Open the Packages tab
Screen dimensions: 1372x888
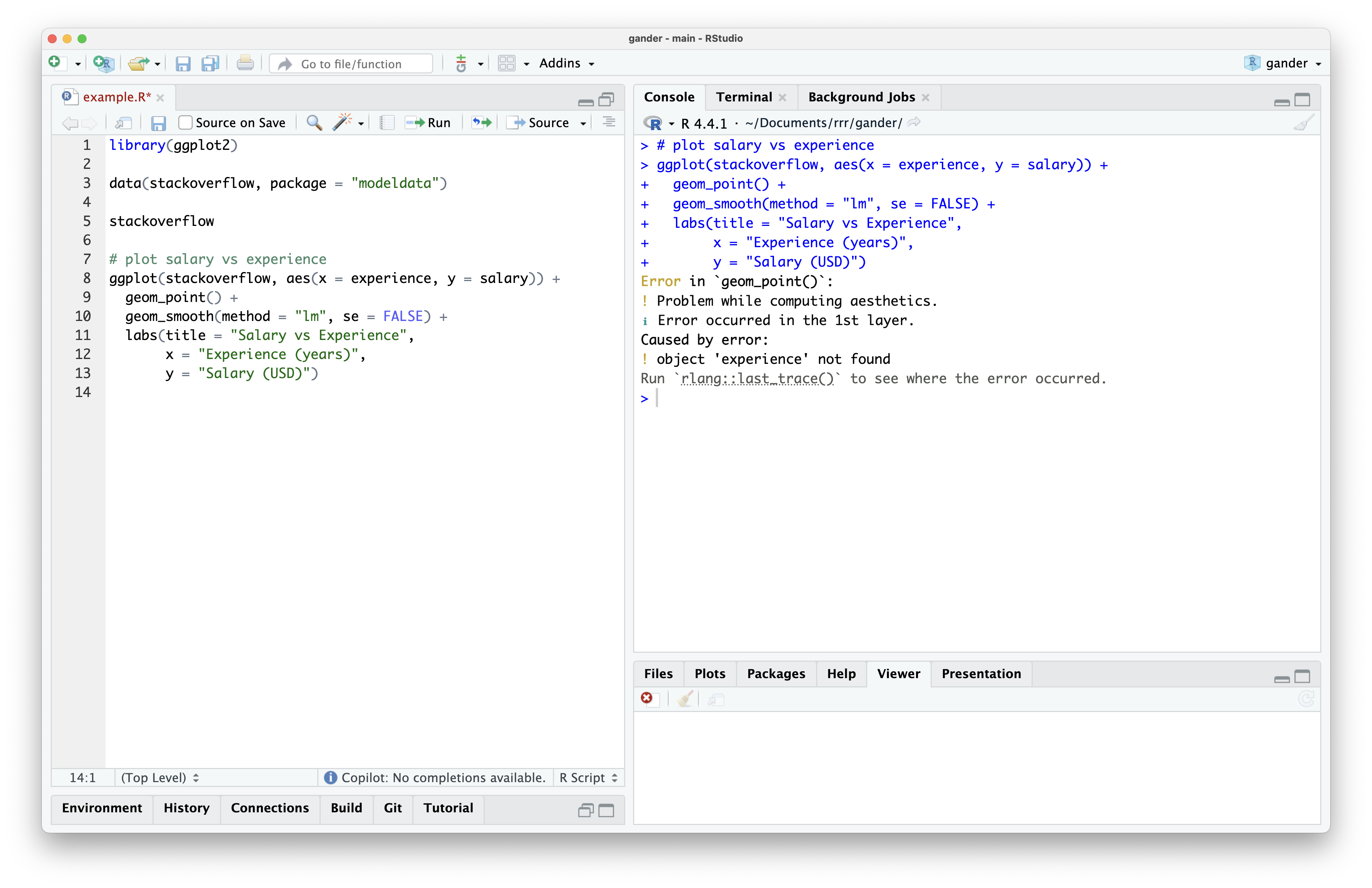[x=776, y=674]
